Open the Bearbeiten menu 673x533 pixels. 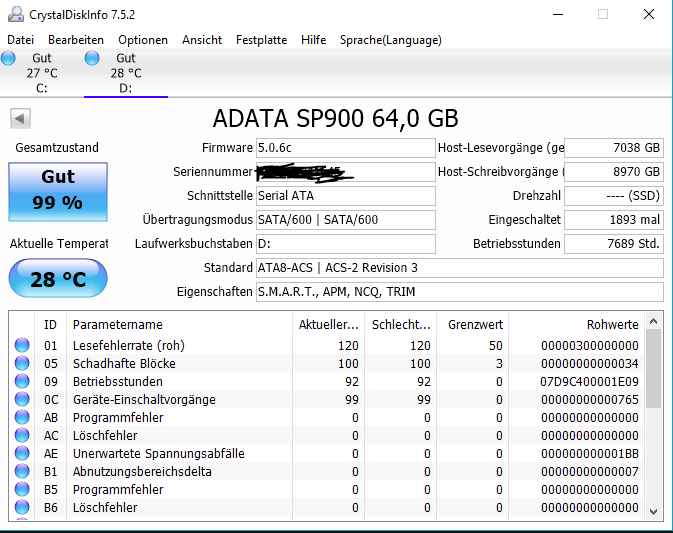coord(76,40)
